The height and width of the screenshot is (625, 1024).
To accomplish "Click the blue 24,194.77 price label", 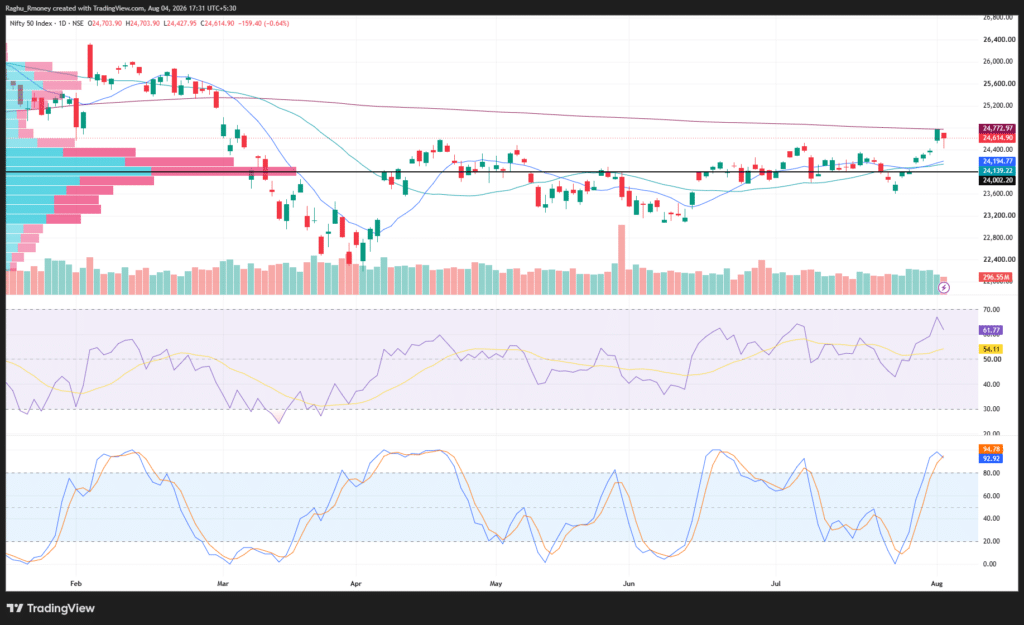I will click(x=997, y=161).
